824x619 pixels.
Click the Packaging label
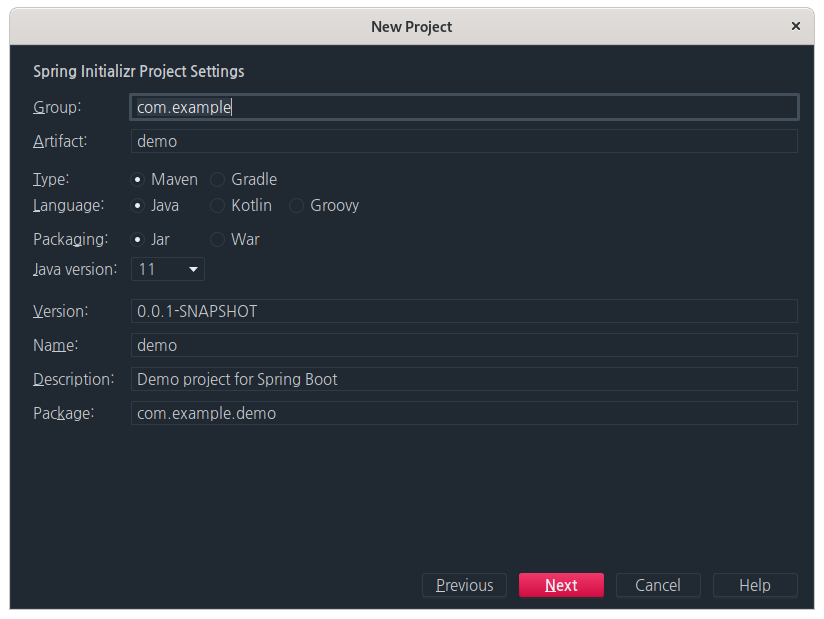pos(70,240)
